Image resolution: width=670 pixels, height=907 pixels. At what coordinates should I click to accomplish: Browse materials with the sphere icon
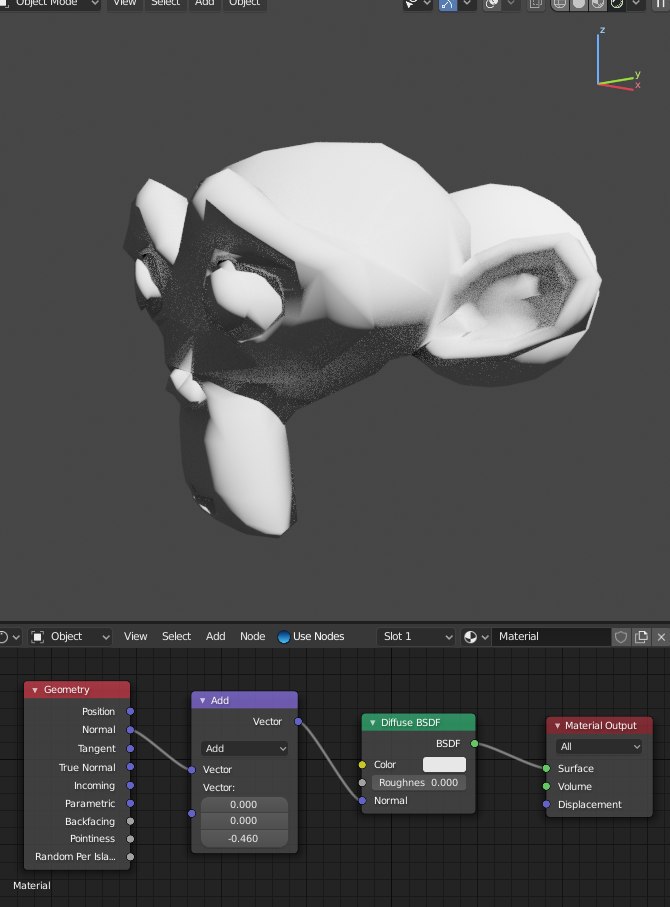tap(476, 637)
